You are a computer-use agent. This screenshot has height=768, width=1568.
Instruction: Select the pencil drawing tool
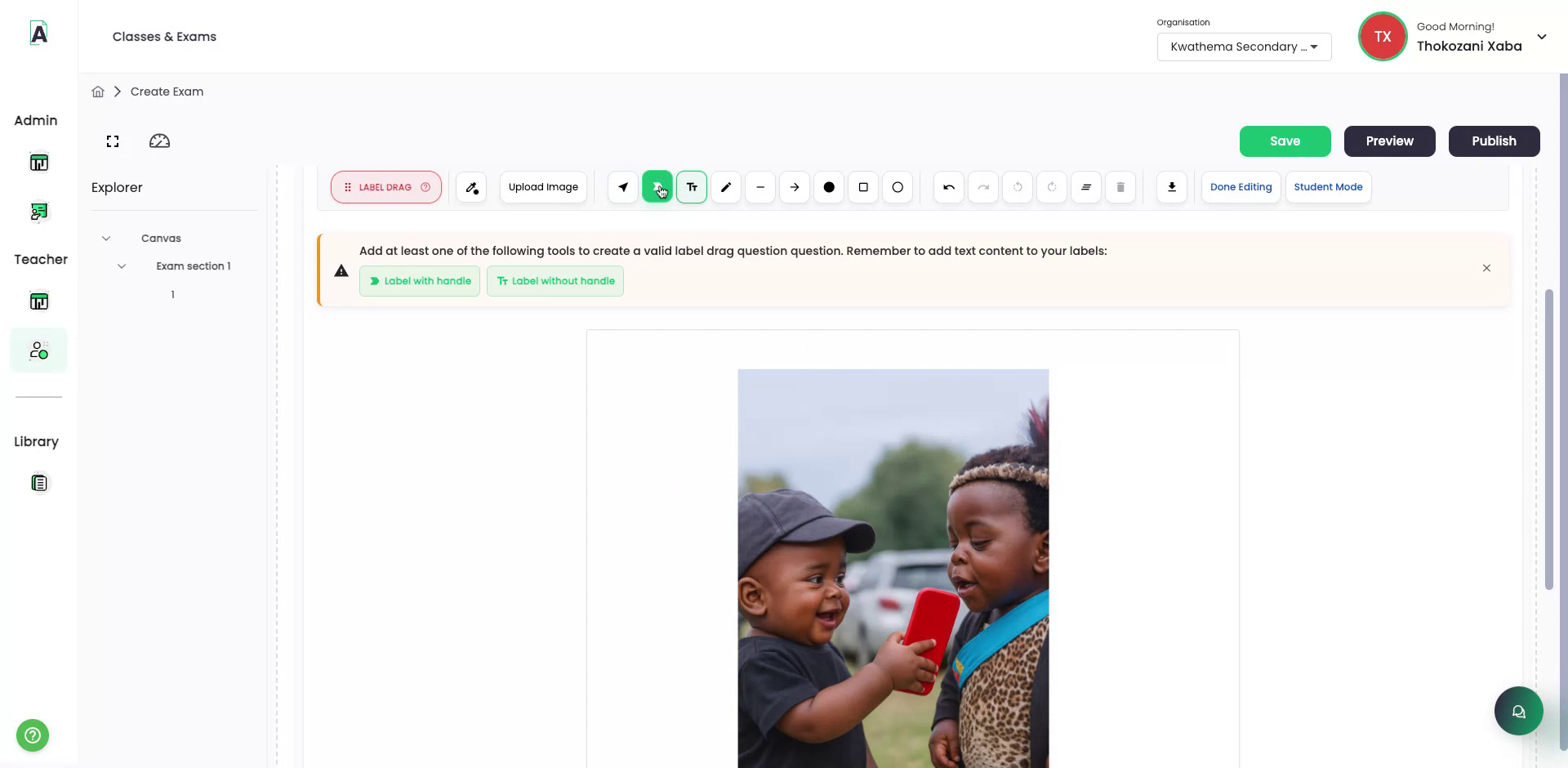click(x=725, y=187)
